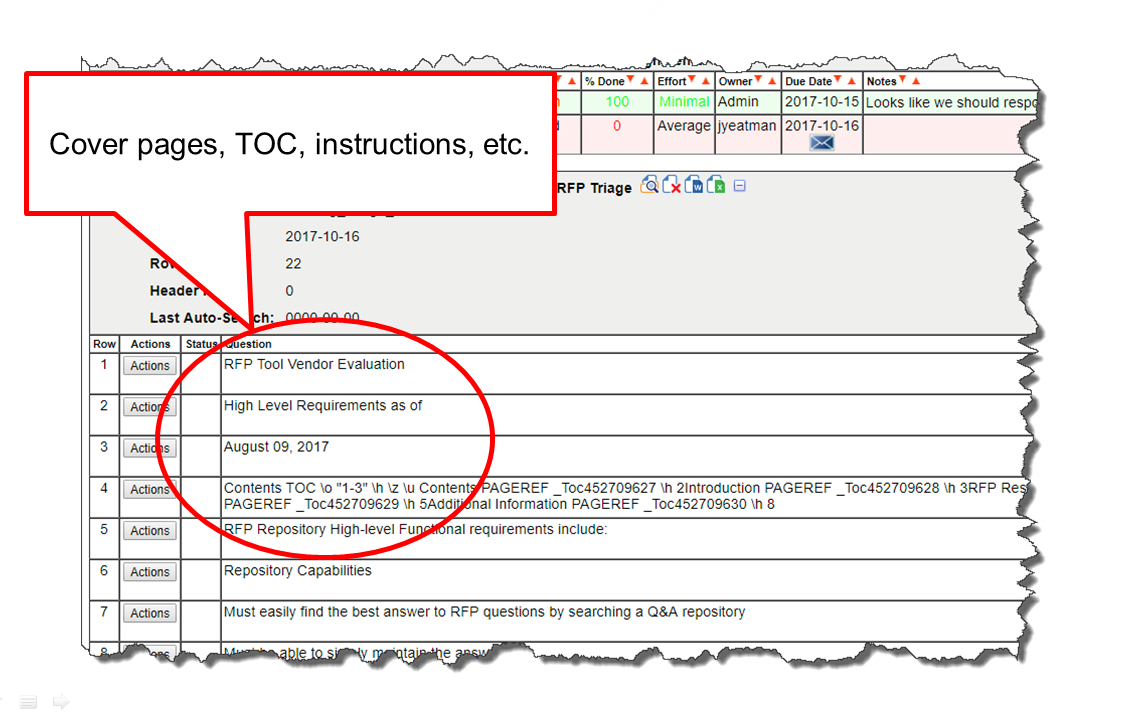Click the 'Repository Capabilities' question row
The width and height of the screenshot is (1121, 715).
(298, 571)
